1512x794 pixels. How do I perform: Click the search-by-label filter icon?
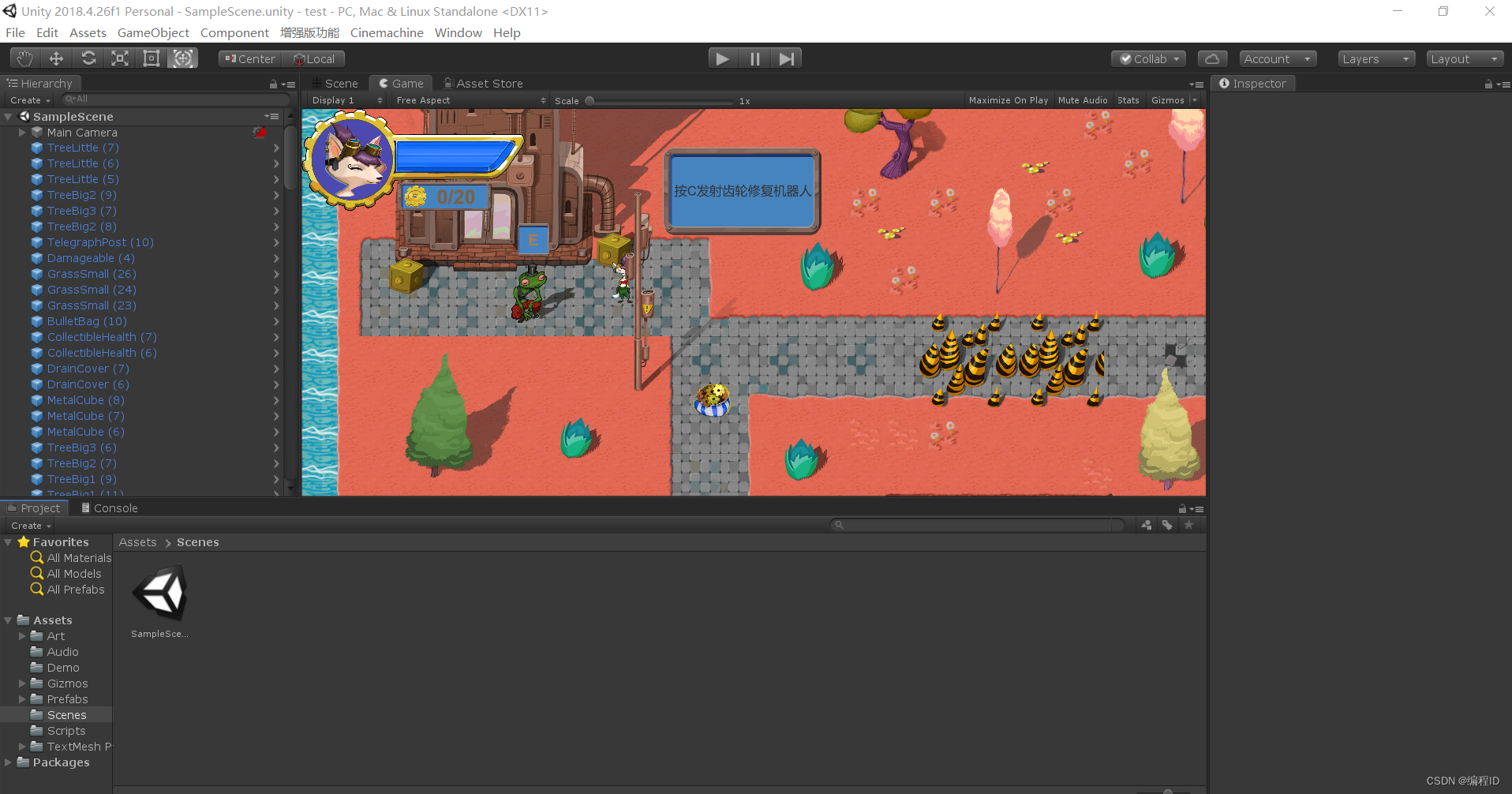[1167, 525]
